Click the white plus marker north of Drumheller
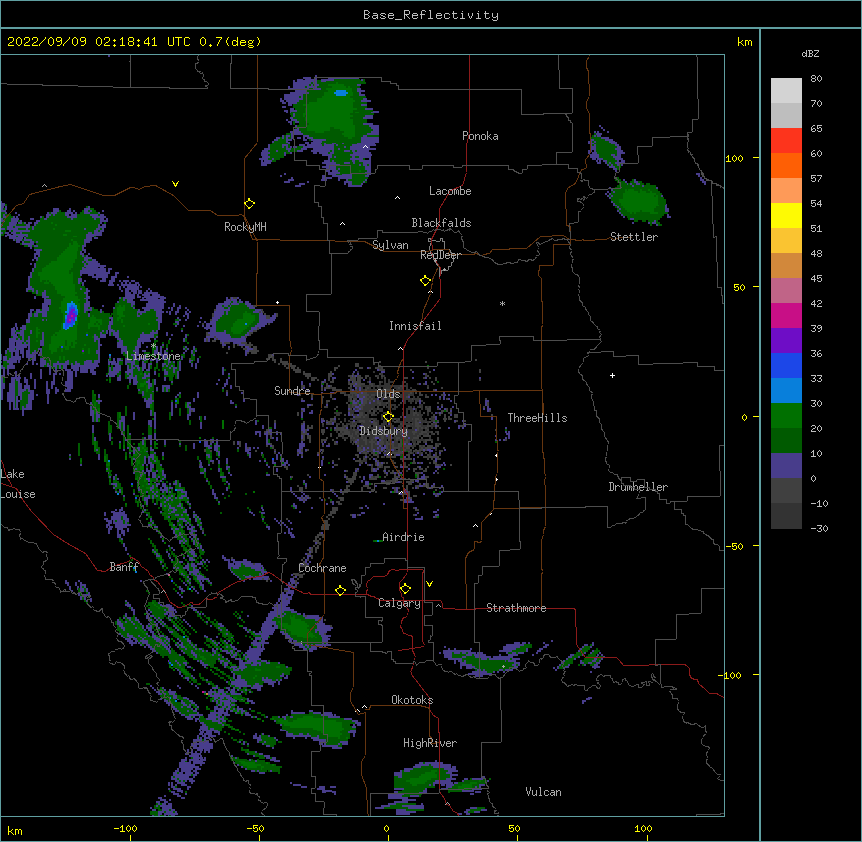 pos(612,375)
